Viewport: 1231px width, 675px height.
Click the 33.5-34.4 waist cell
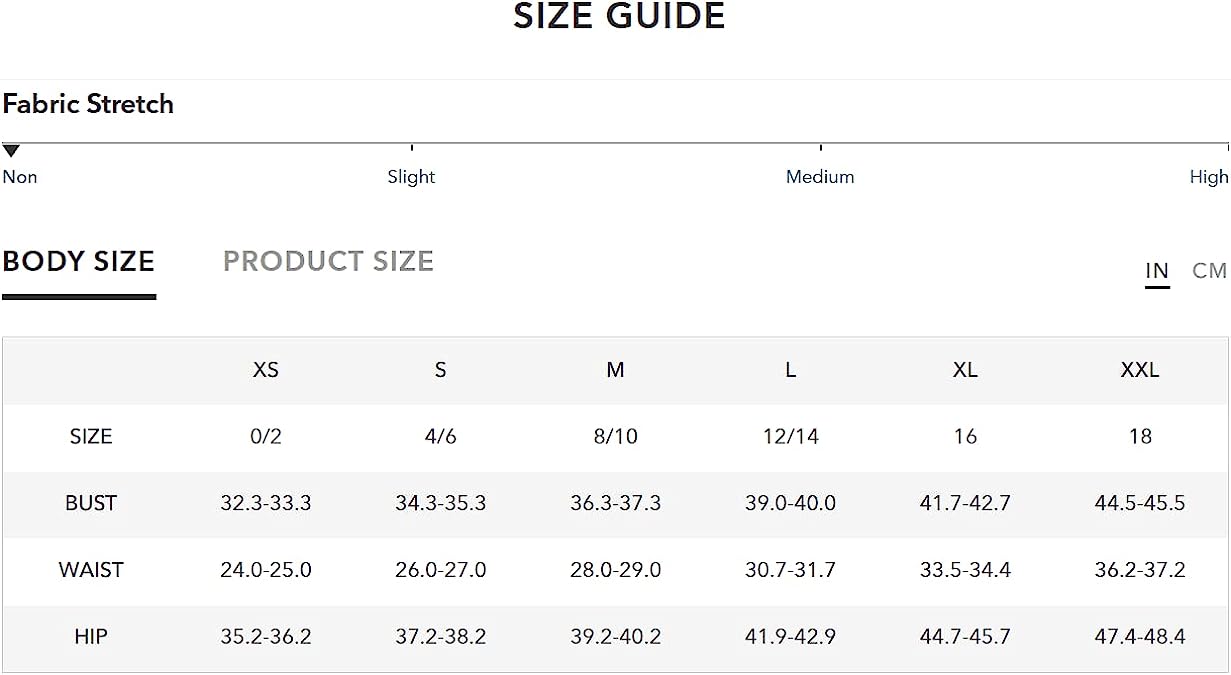click(965, 570)
